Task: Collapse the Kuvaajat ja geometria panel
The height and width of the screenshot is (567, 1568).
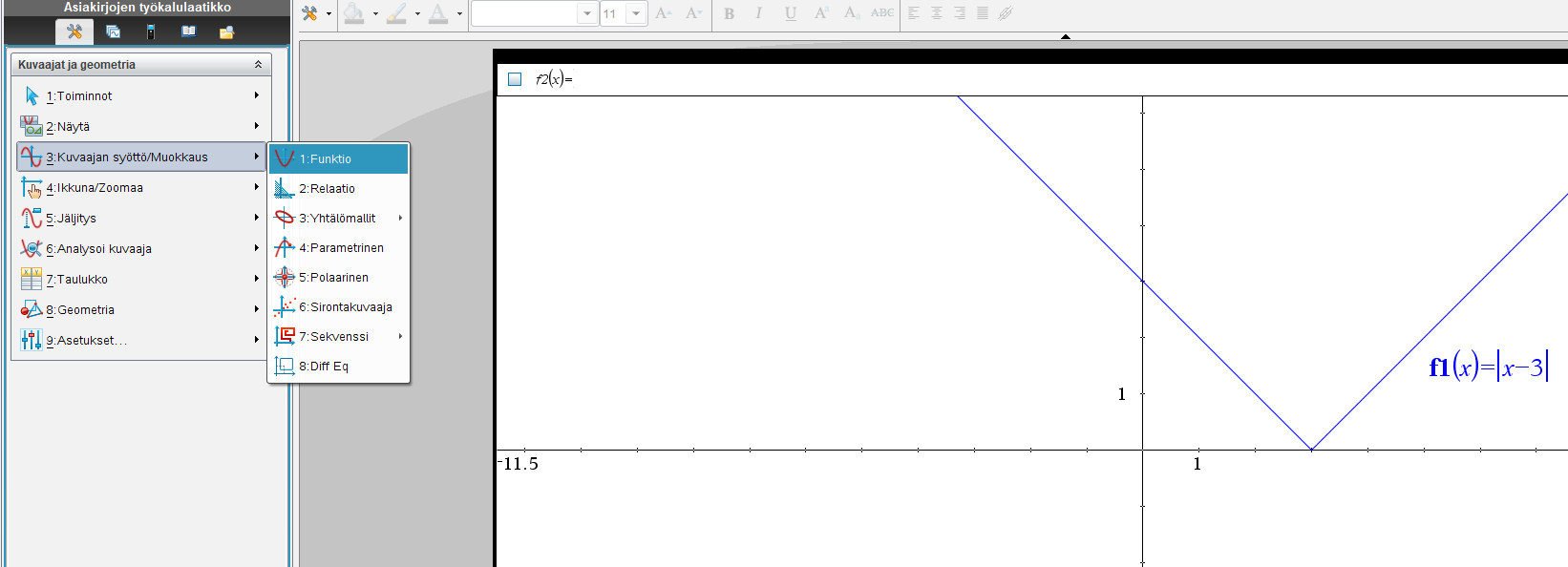Action: point(258,65)
